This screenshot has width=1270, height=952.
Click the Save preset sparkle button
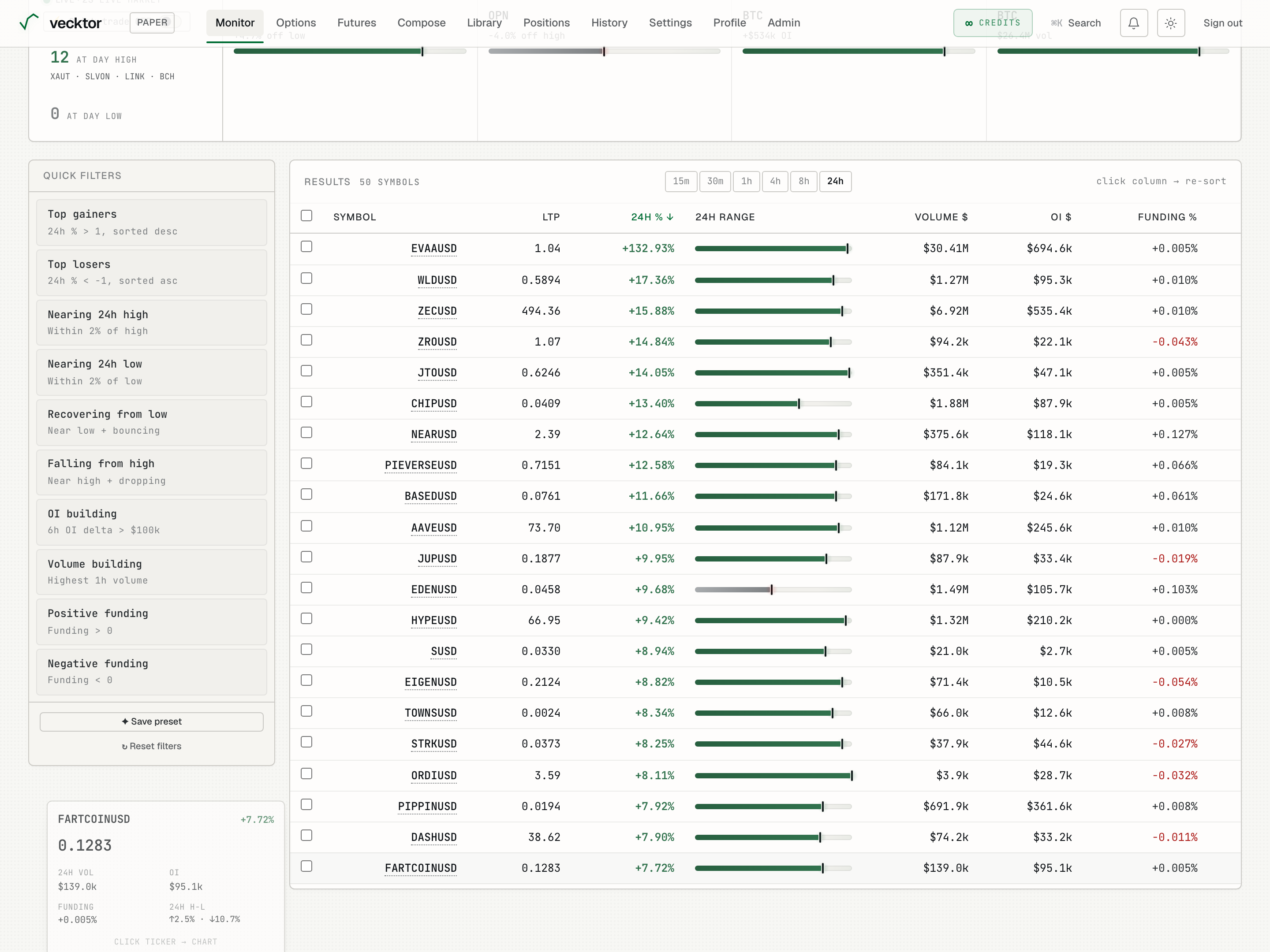(x=152, y=721)
